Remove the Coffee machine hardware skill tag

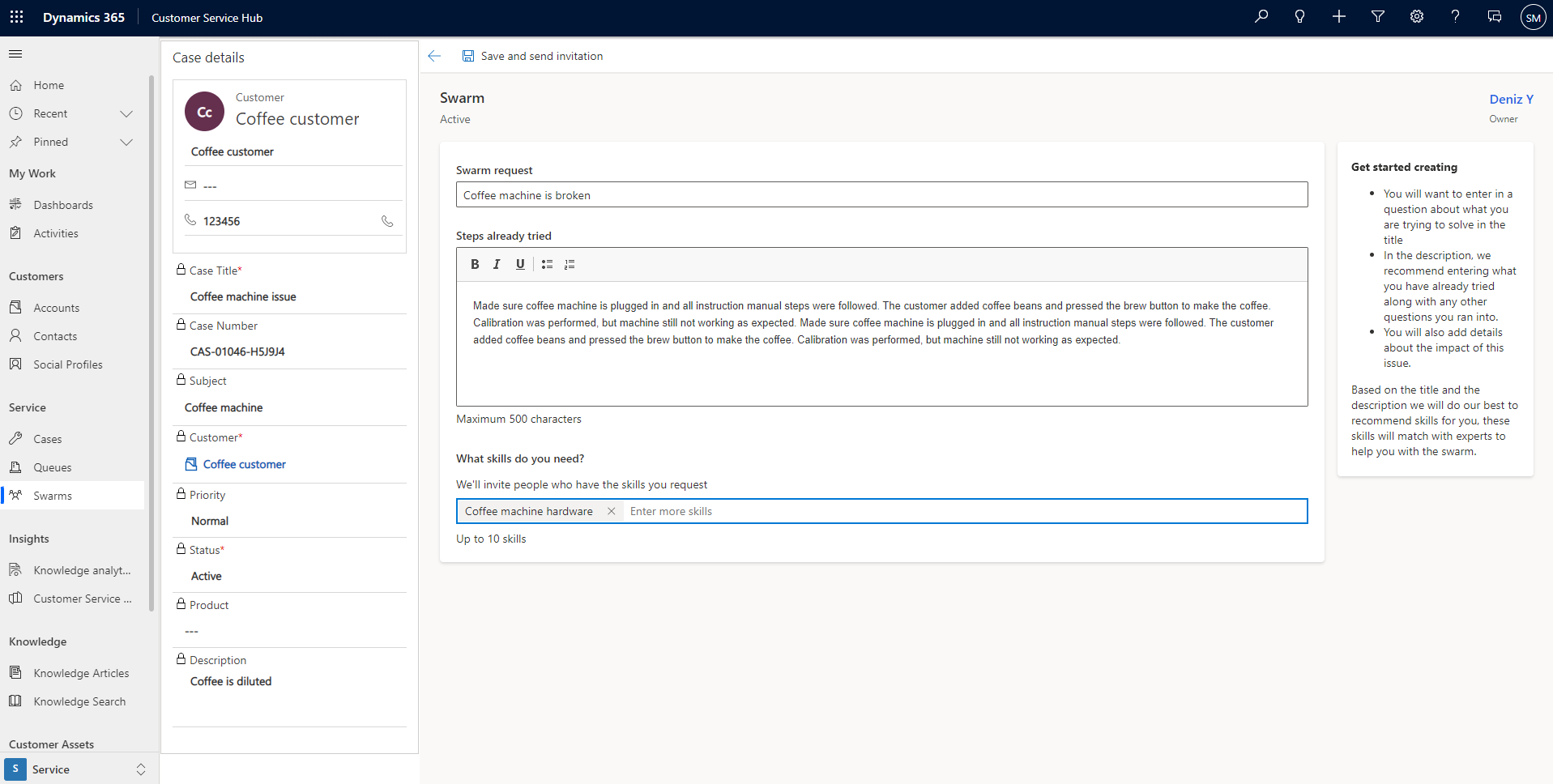pyautogui.click(x=612, y=511)
